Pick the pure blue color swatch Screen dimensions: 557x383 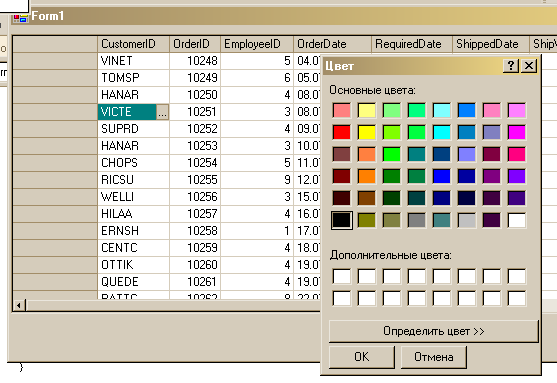pos(442,176)
